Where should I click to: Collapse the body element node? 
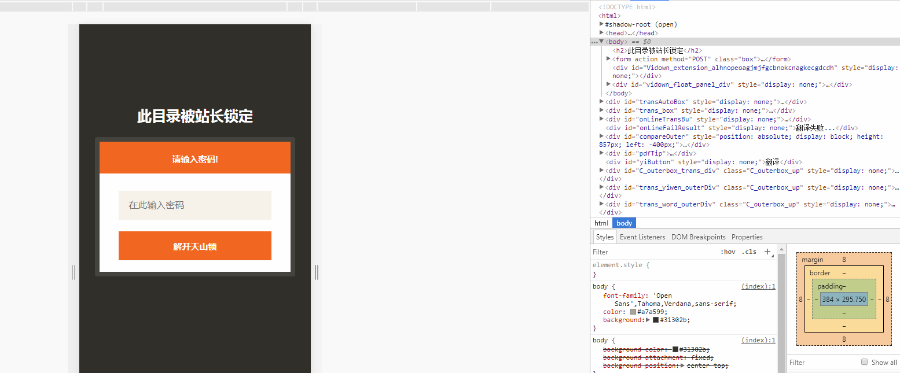[x=601, y=42]
